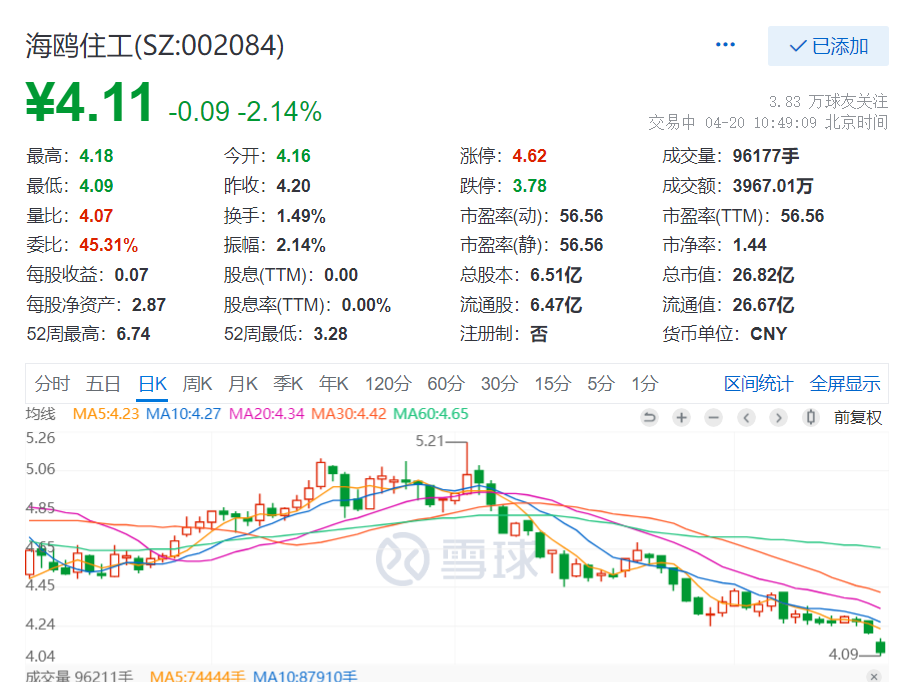Click the 已添加 watchlist button
The height and width of the screenshot is (682, 921).
[828, 46]
